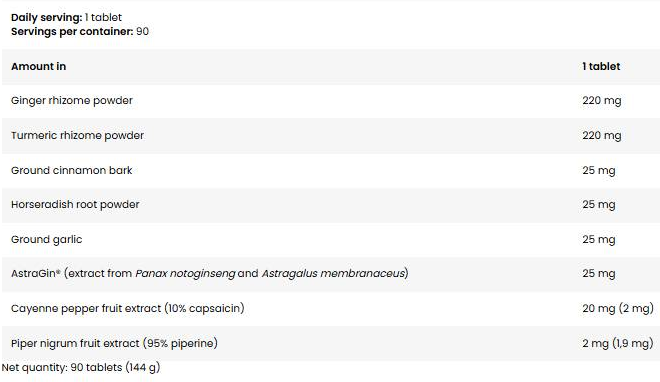Click the Turmeric rhizome powder ingredient
Image resolution: width=660 pixels, height=382 pixels.
[x=77, y=135]
